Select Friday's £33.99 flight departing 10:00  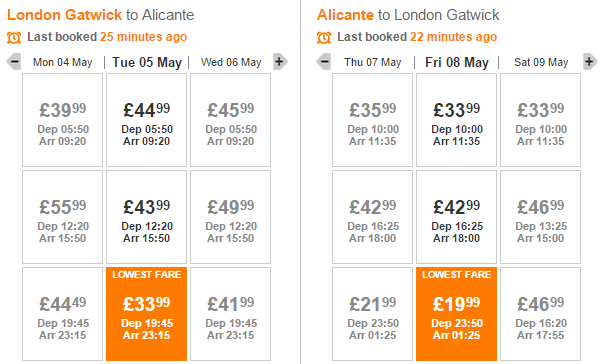click(x=457, y=120)
